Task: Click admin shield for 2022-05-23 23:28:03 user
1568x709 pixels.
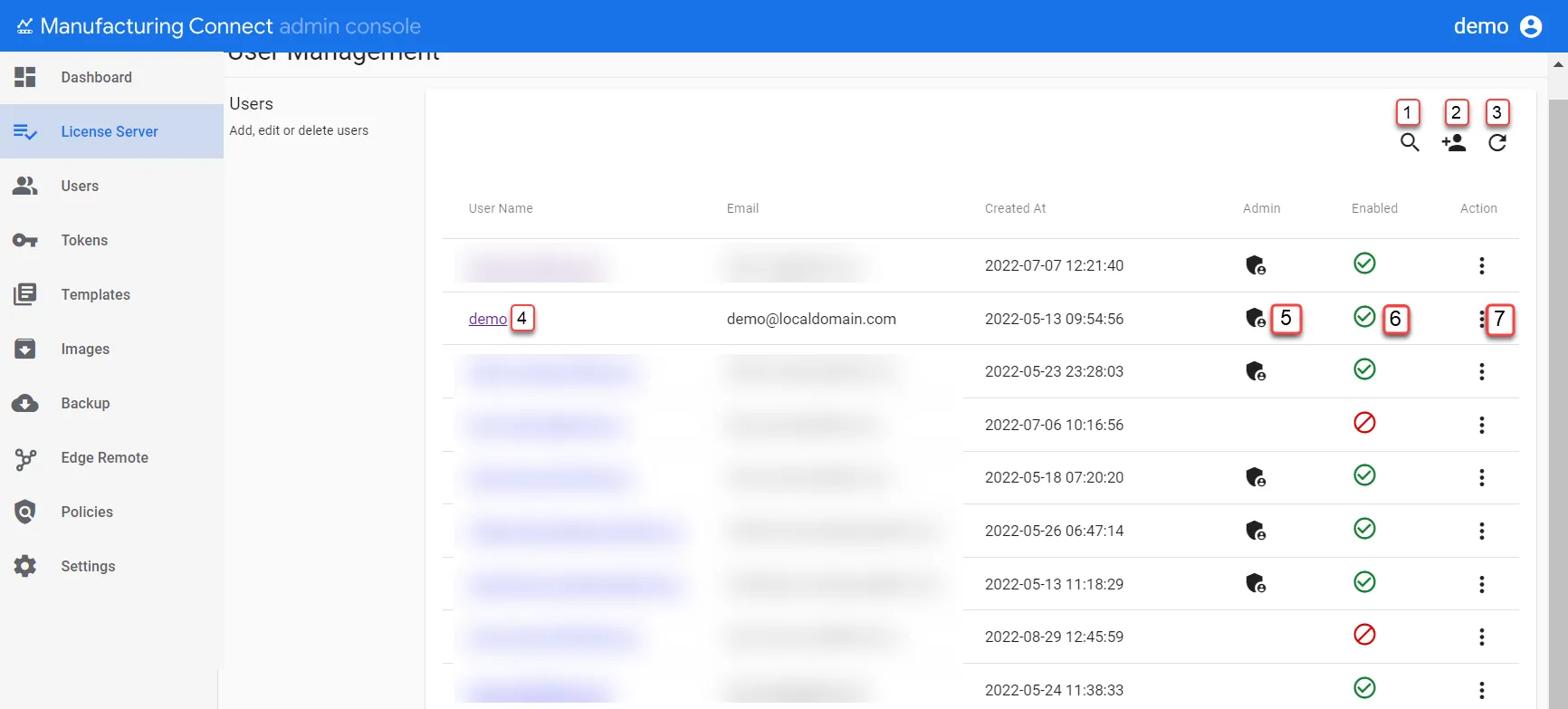Action: [1256, 371]
